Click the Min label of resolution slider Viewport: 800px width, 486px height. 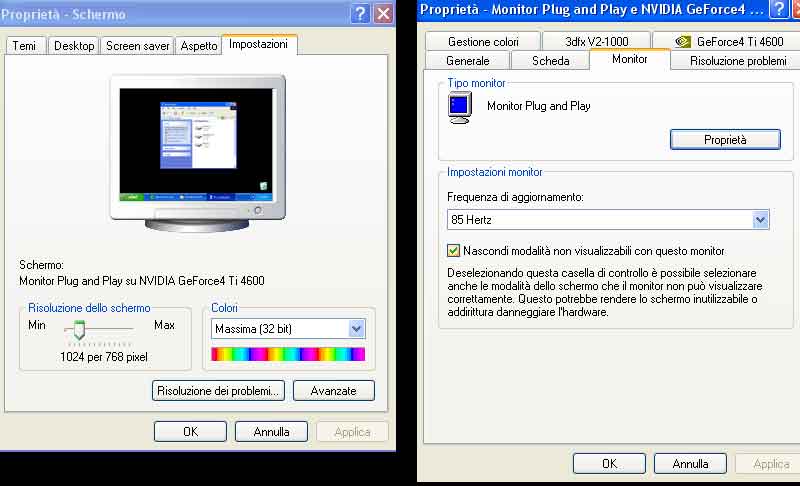click(x=37, y=325)
